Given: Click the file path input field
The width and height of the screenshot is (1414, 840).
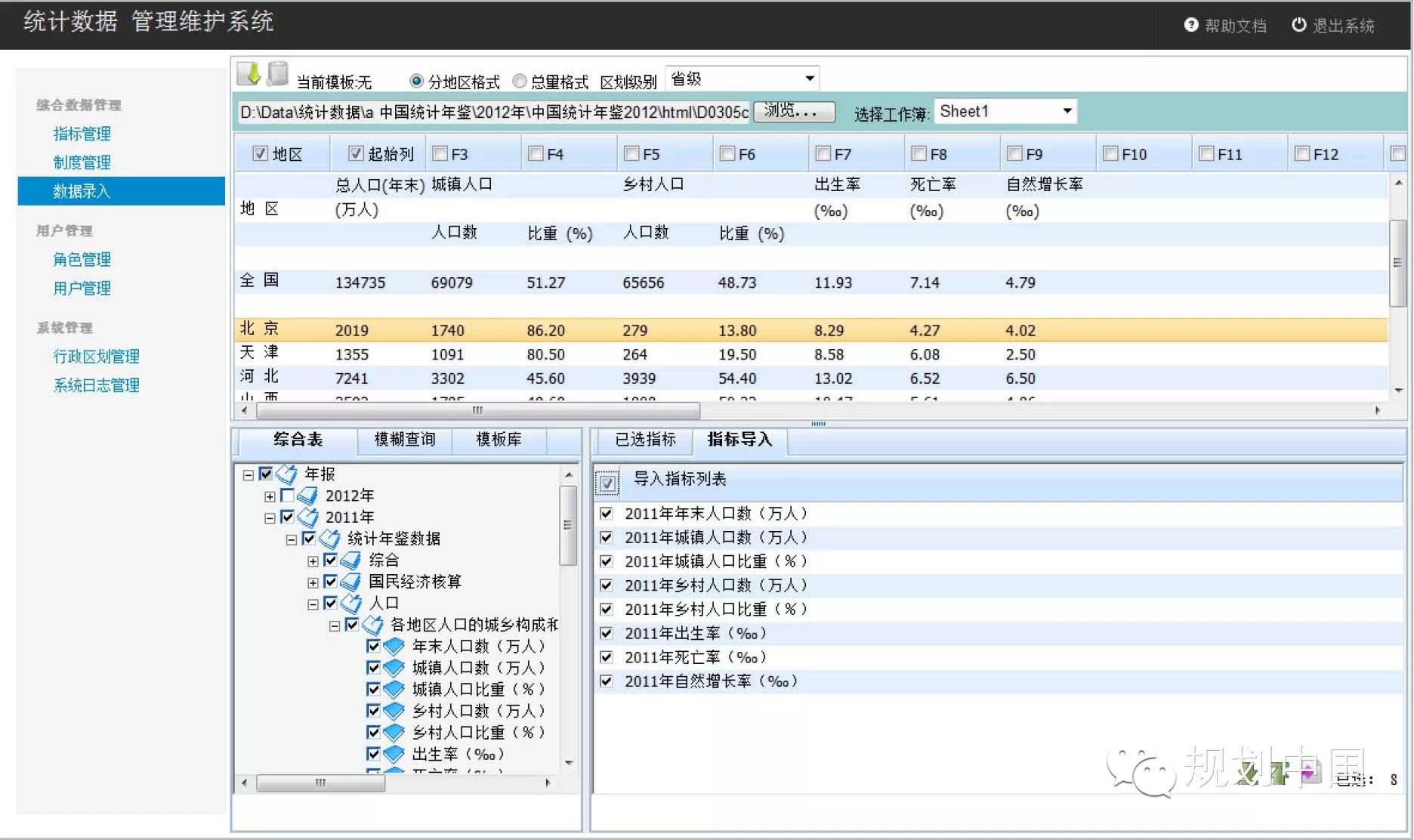Looking at the screenshot, I should point(493,112).
